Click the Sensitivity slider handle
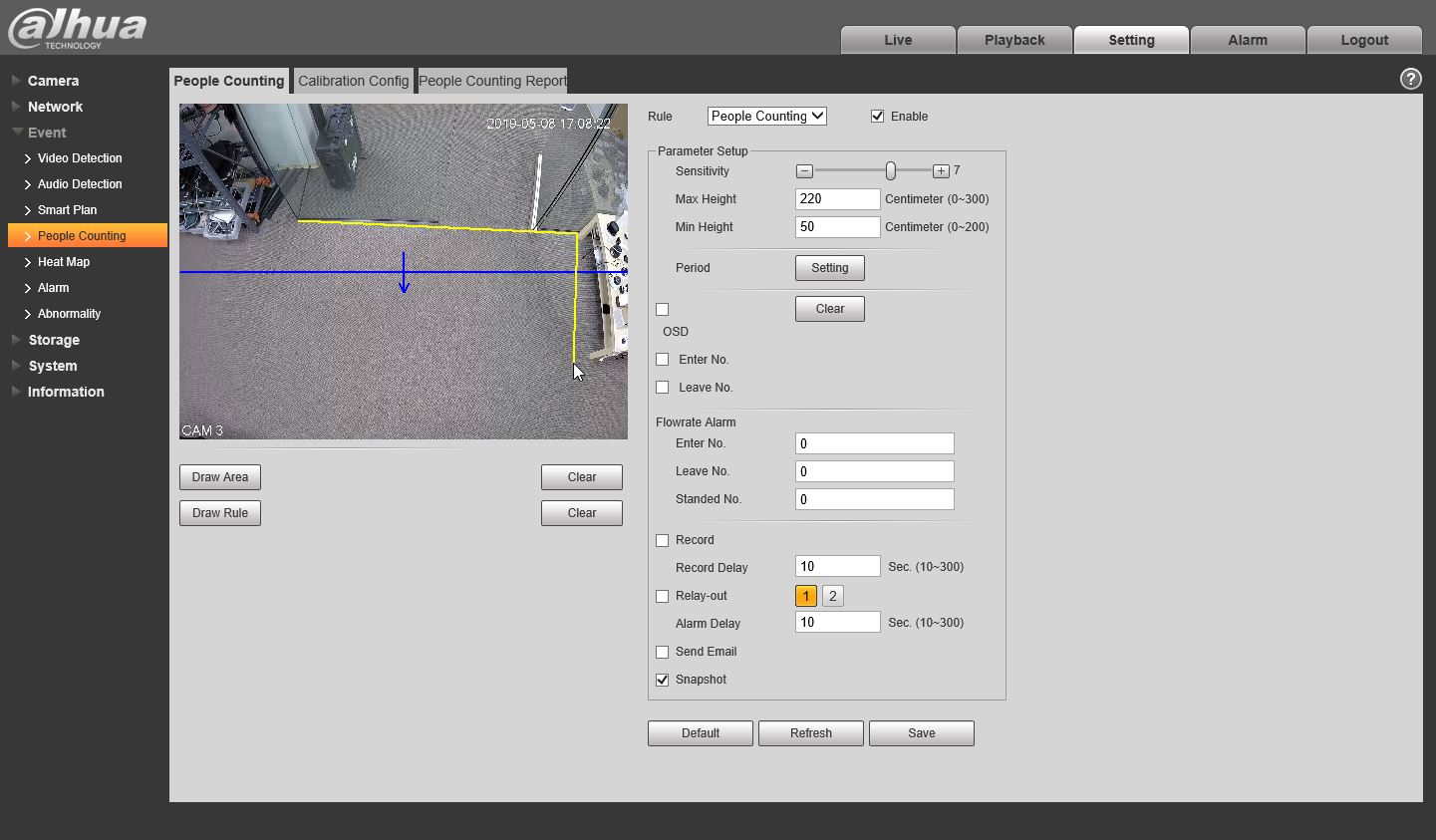 click(890, 171)
